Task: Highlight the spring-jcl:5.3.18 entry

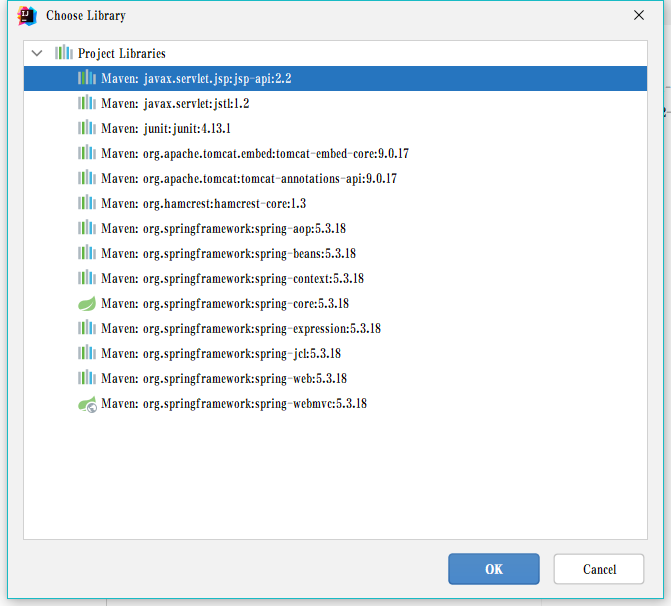Action: tap(220, 353)
